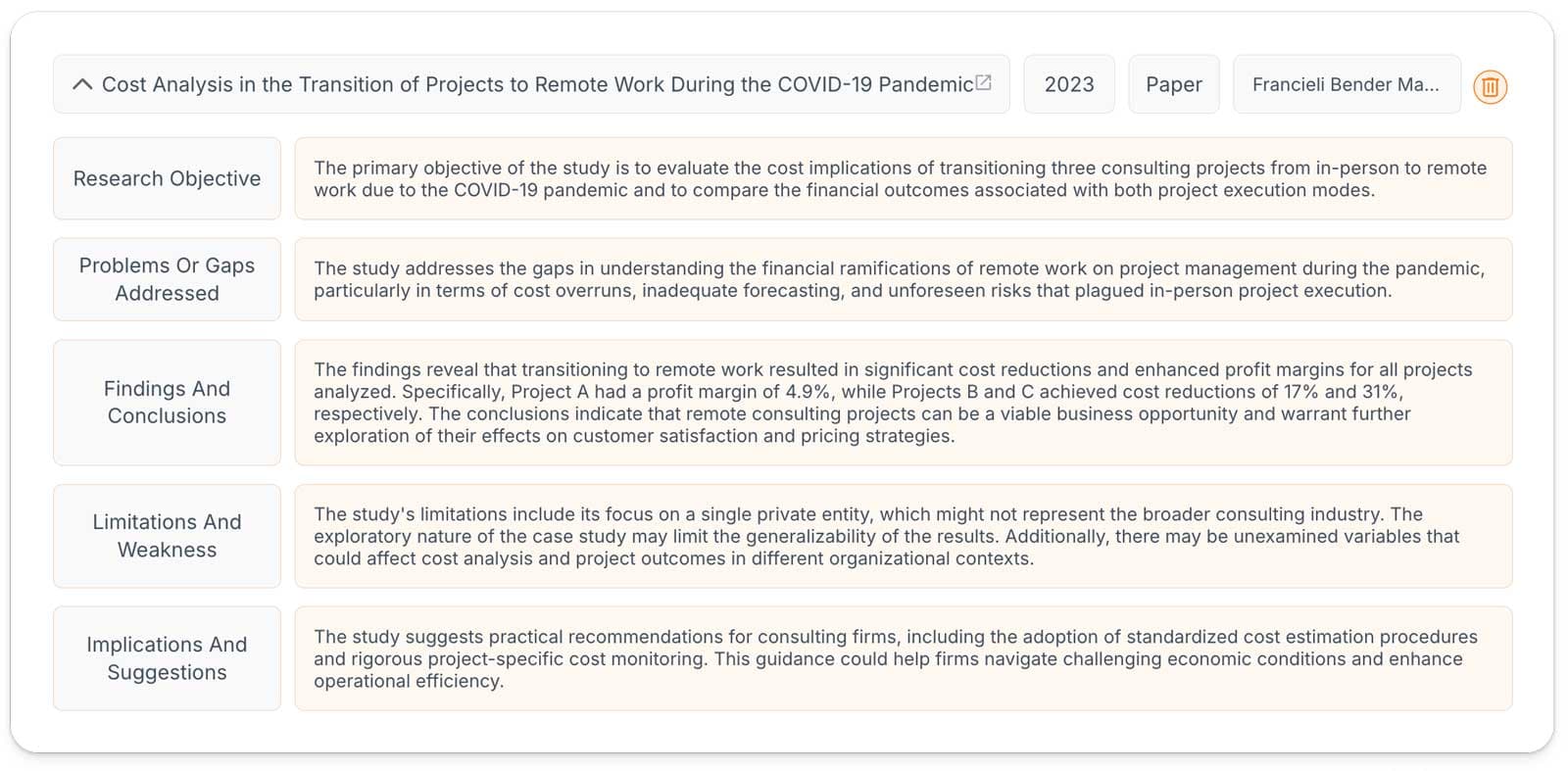This screenshot has width=1568, height=771.
Task: Click the Paper type tag
Action: pos(1174,84)
